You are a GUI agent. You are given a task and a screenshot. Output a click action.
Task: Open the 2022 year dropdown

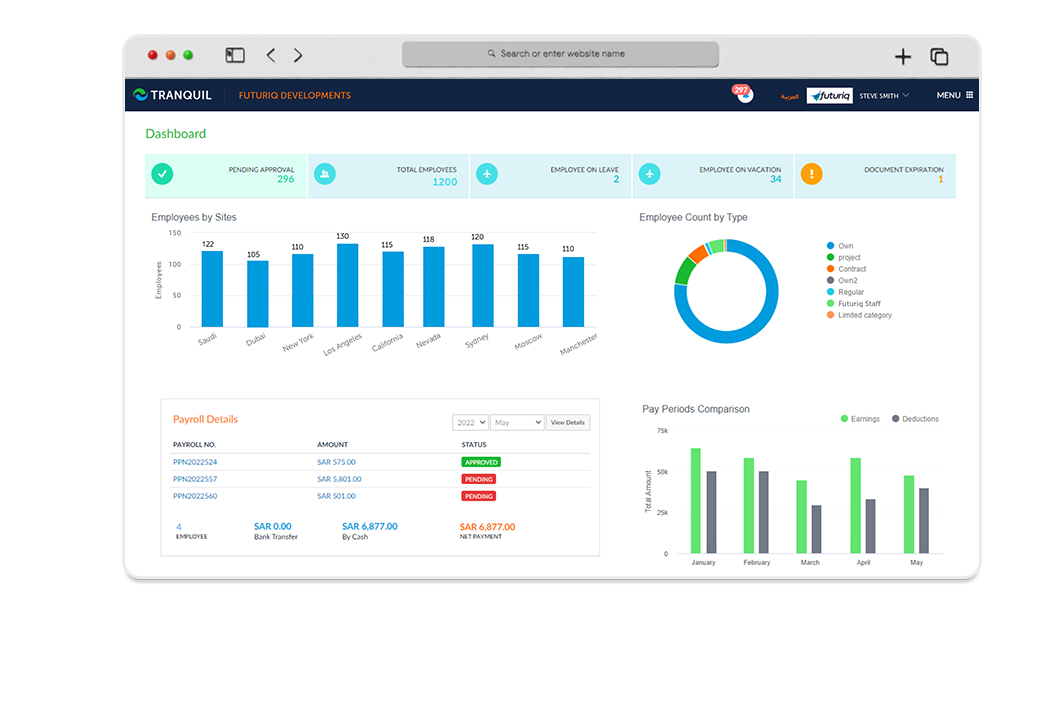470,422
